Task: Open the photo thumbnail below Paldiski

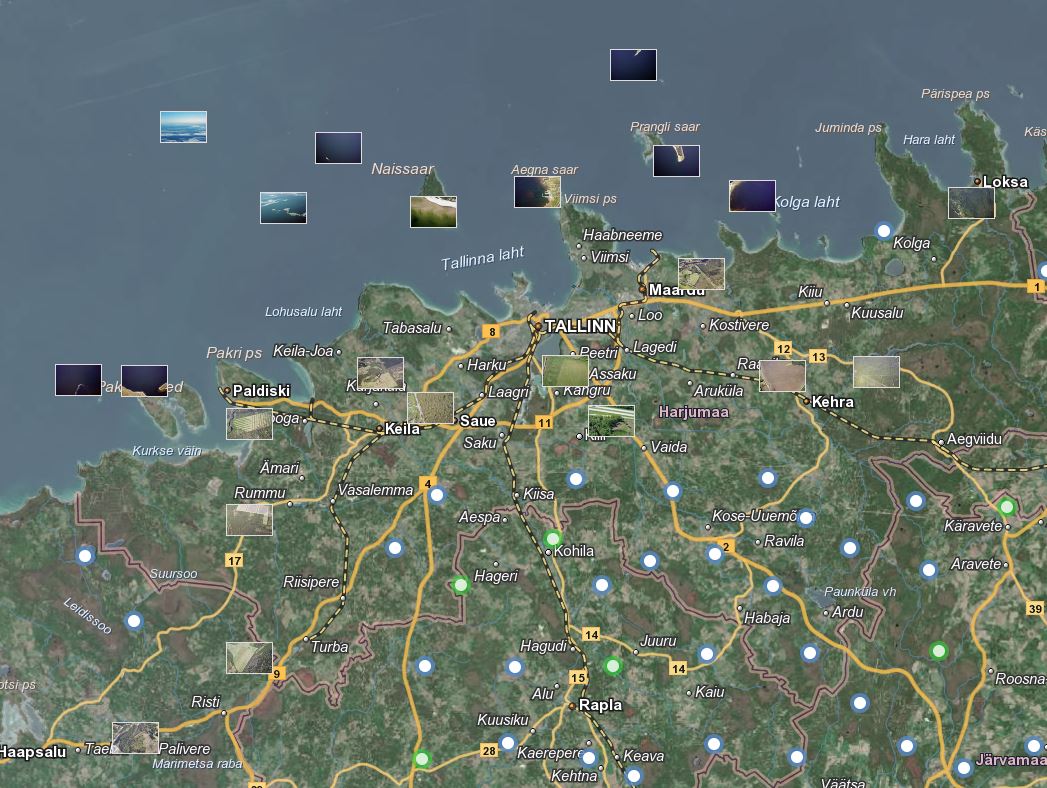Action: [x=250, y=424]
